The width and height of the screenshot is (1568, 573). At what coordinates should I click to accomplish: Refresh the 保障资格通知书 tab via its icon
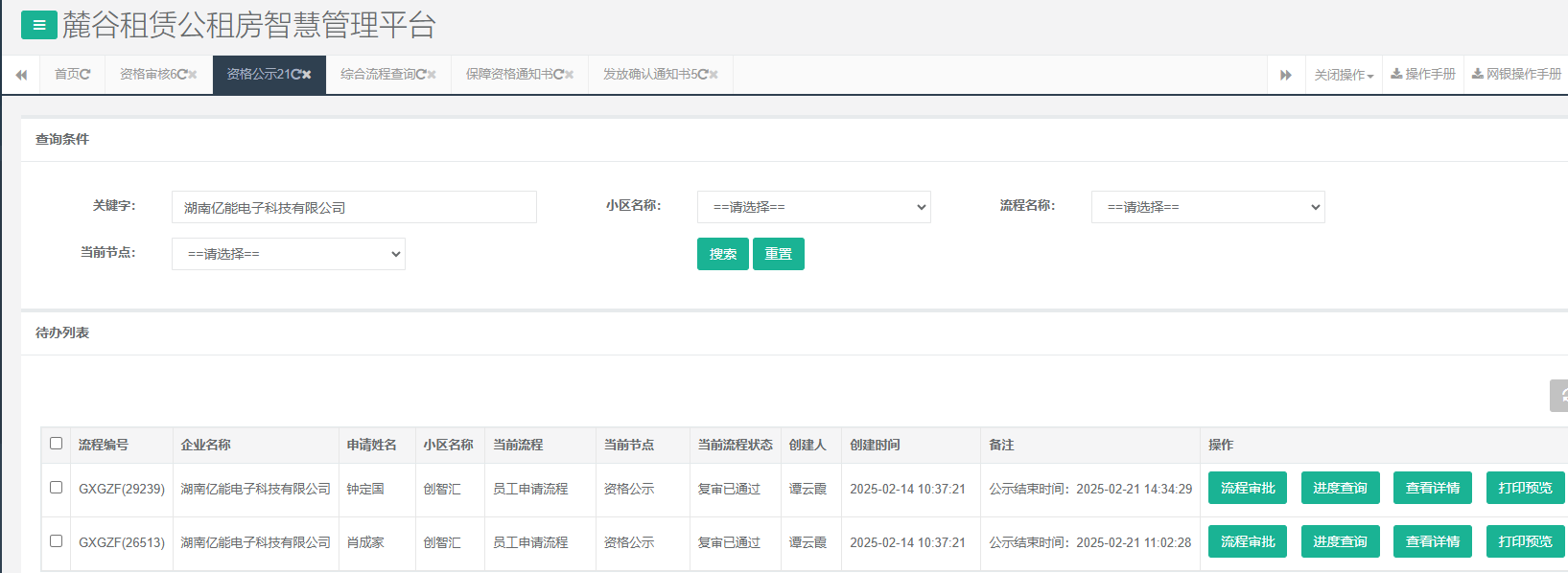coord(558,75)
